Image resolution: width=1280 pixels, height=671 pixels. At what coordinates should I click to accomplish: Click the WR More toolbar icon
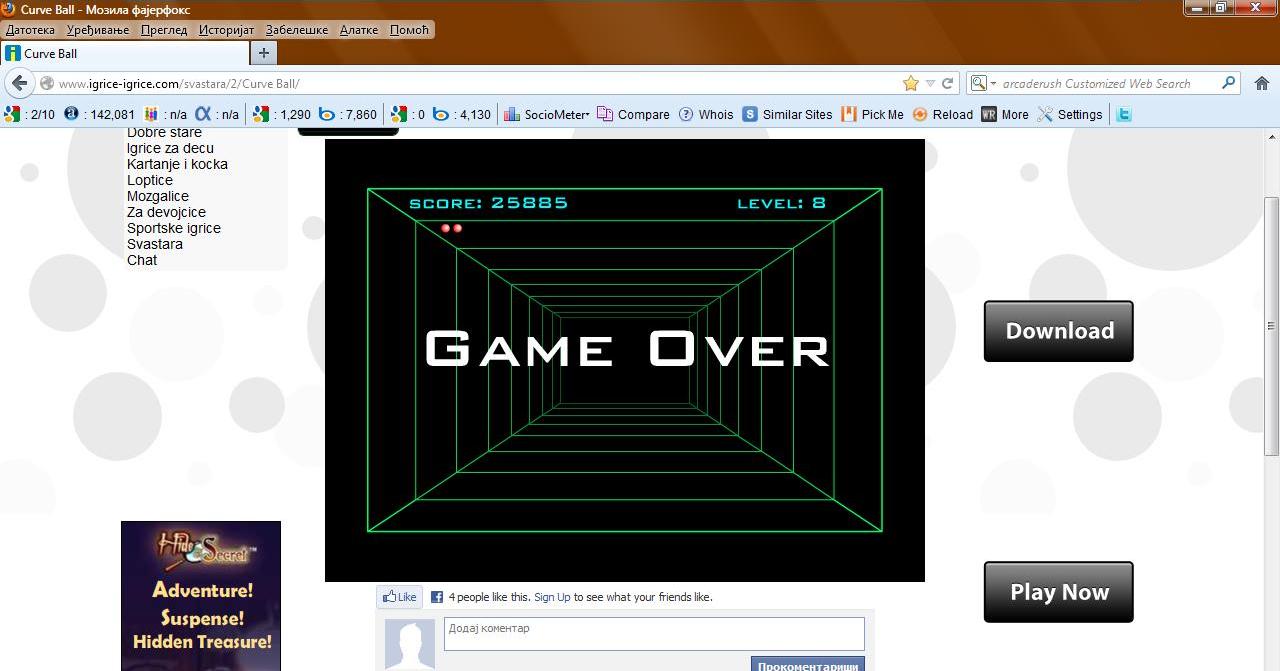(x=1005, y=114)
